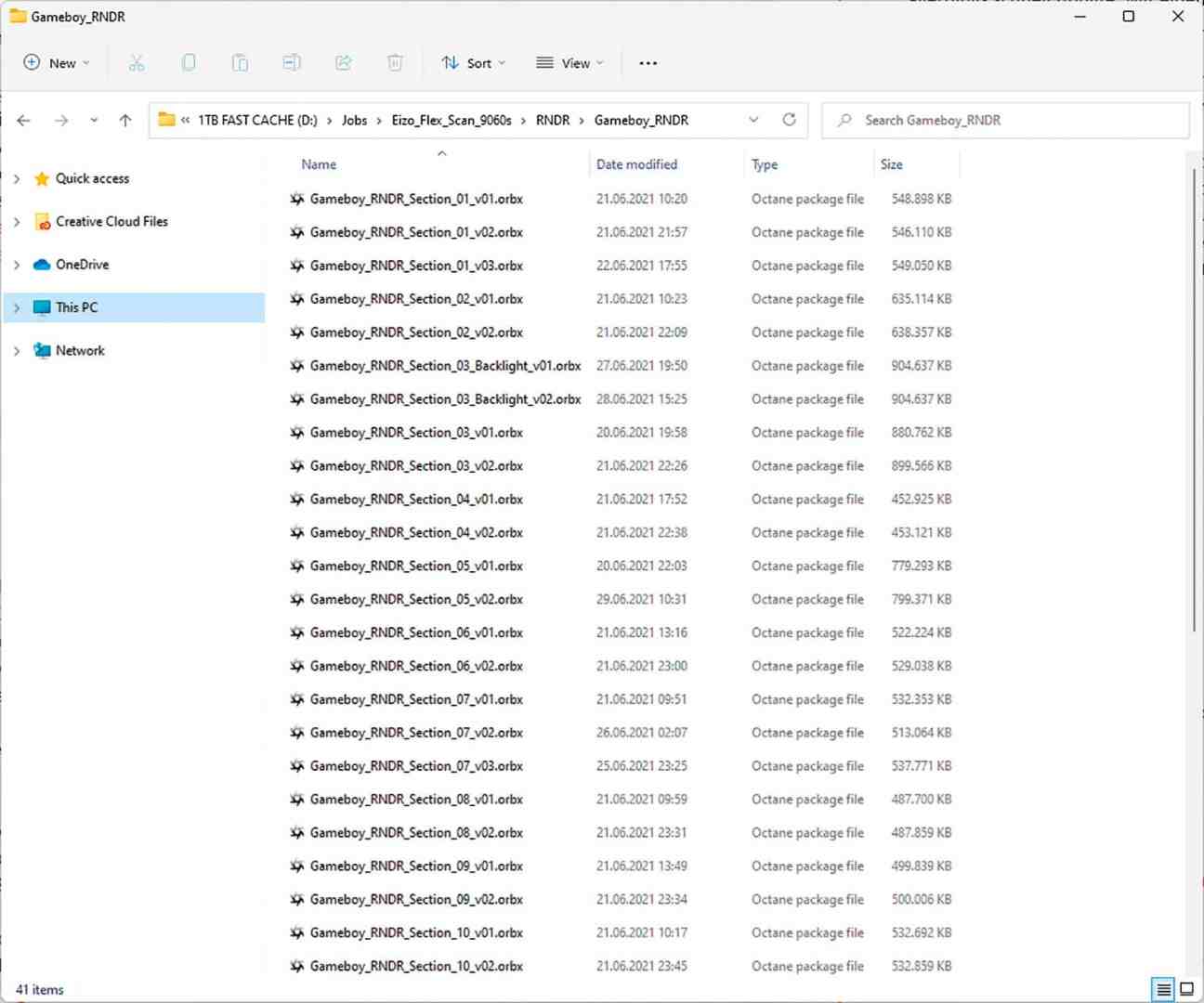Open the address bar history dropdown
Viewport: 1204px width, 1003px height.
(754, 120)
